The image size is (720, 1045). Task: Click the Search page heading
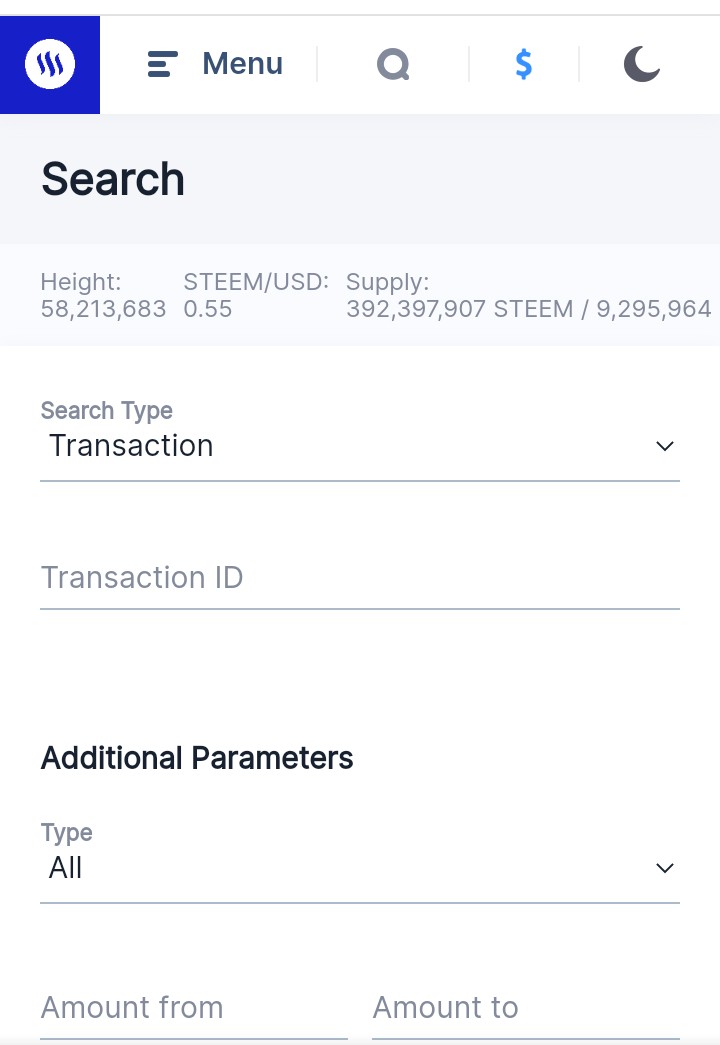point(113,180)
